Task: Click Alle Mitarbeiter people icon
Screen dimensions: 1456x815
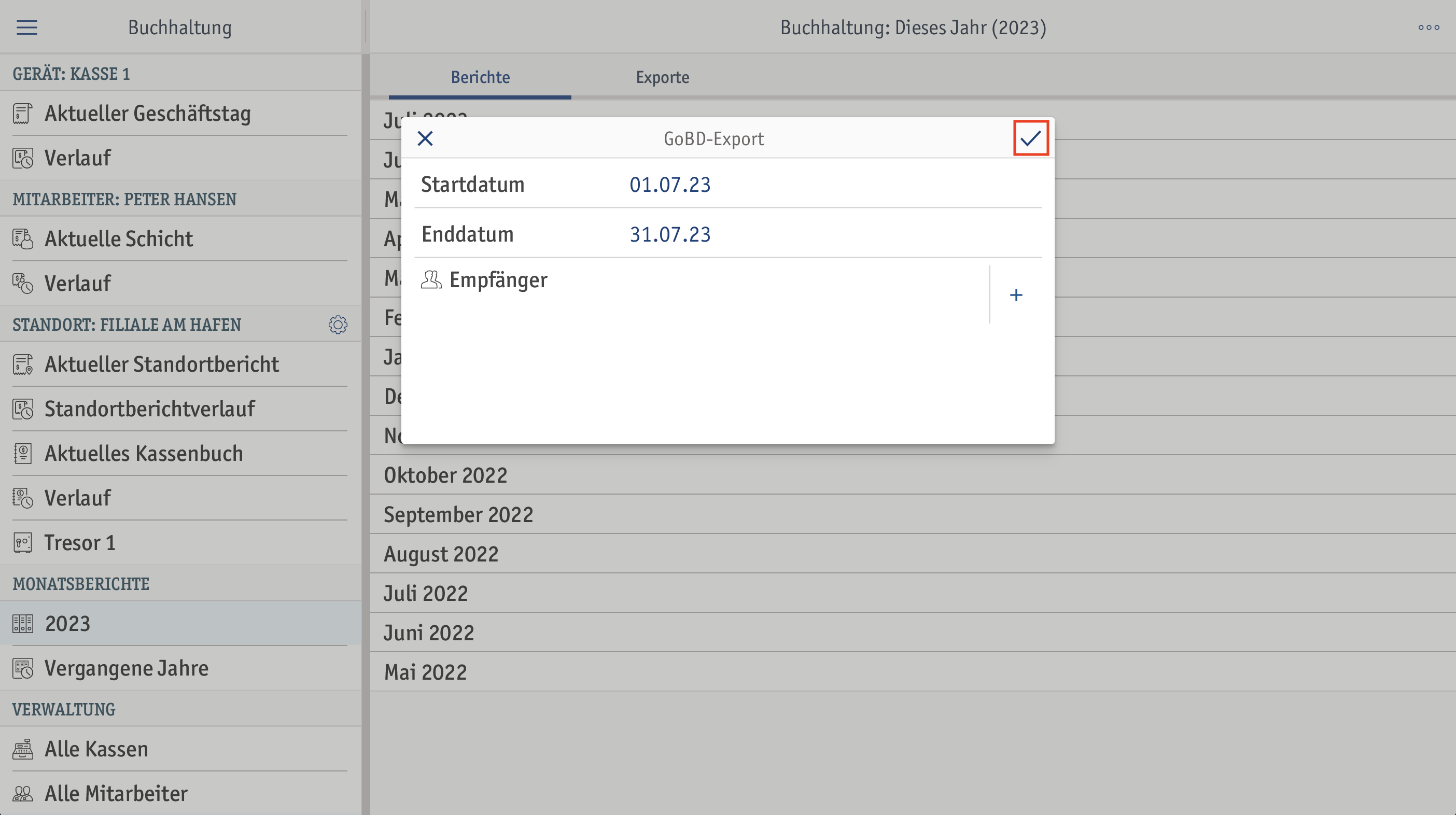Action: click(23, 794)
